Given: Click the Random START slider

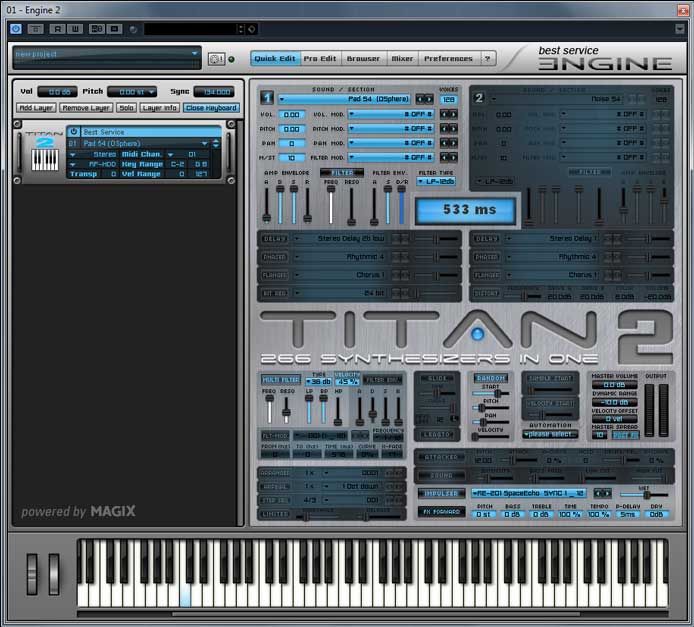Looking at the screenshot, I should tap(490, 393).
